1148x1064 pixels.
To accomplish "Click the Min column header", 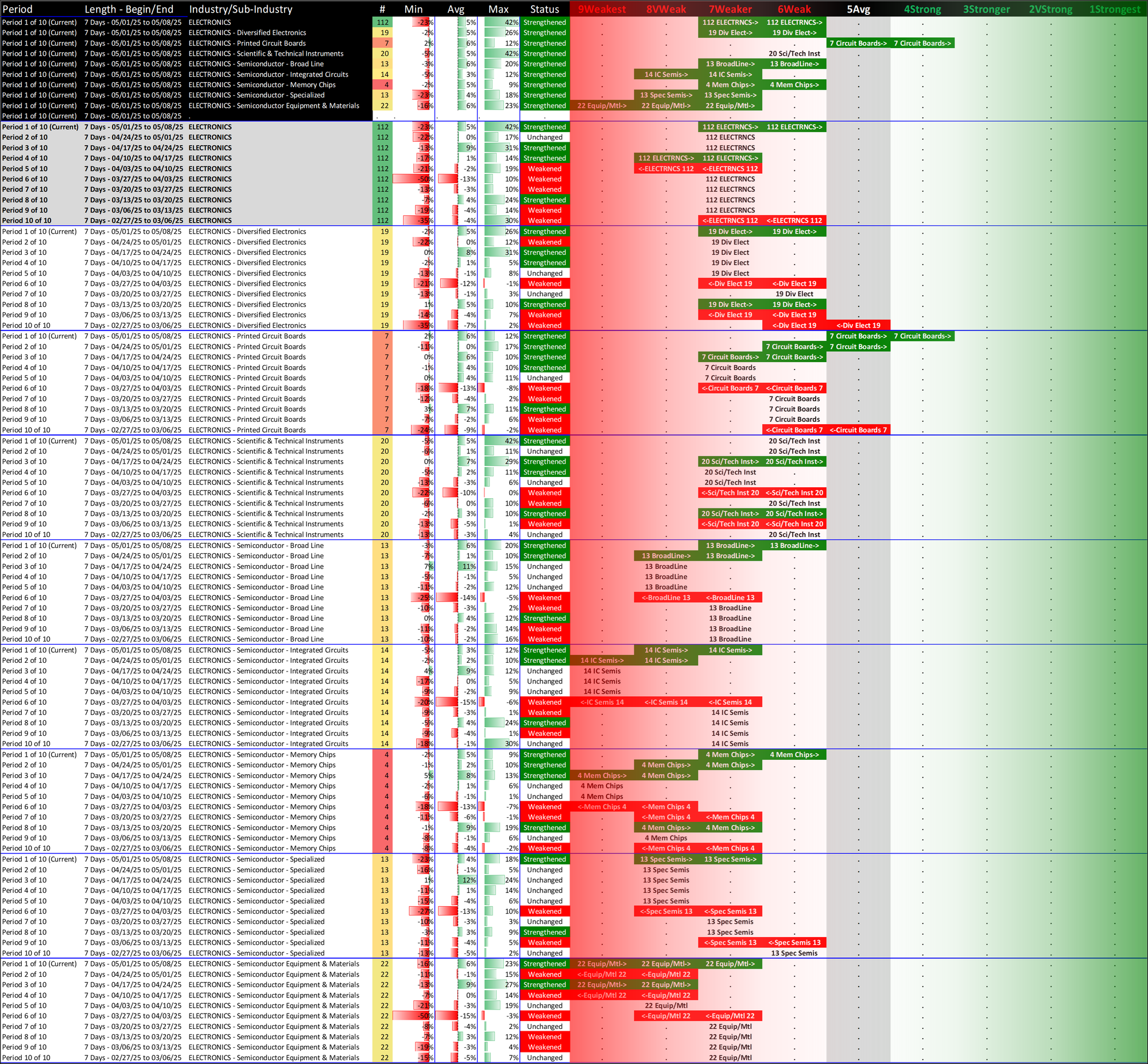I will click(x=413, y=9).
